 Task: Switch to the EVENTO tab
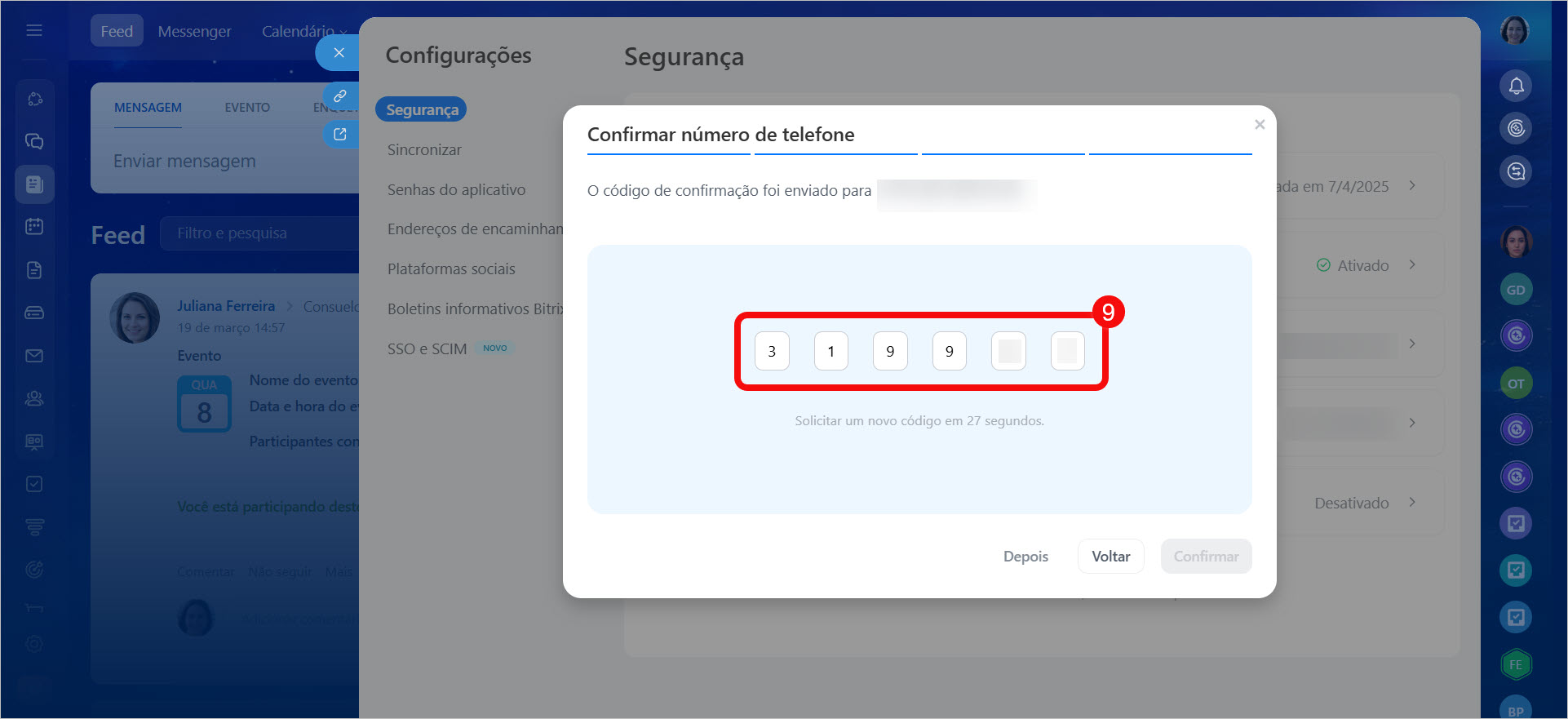(x=247, y=108)
